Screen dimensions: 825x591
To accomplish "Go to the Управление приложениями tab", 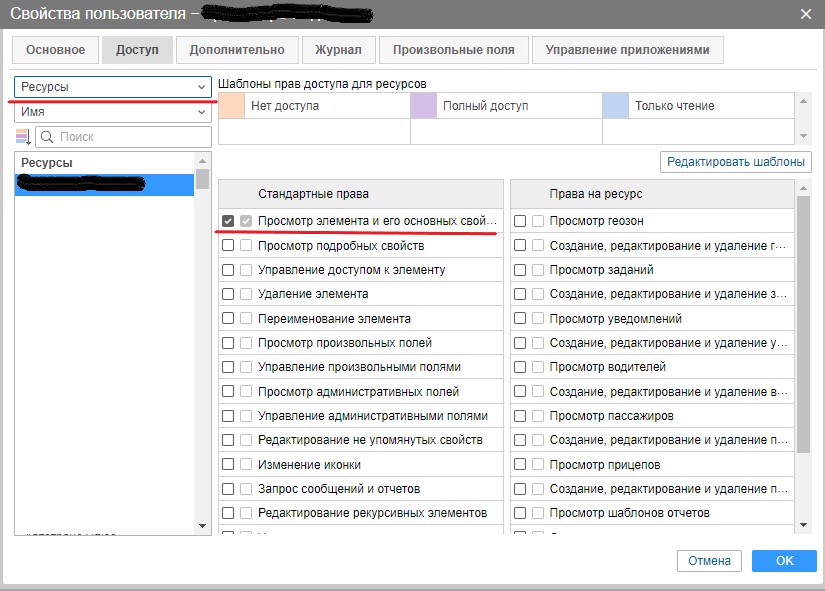I will click(628, 50).
